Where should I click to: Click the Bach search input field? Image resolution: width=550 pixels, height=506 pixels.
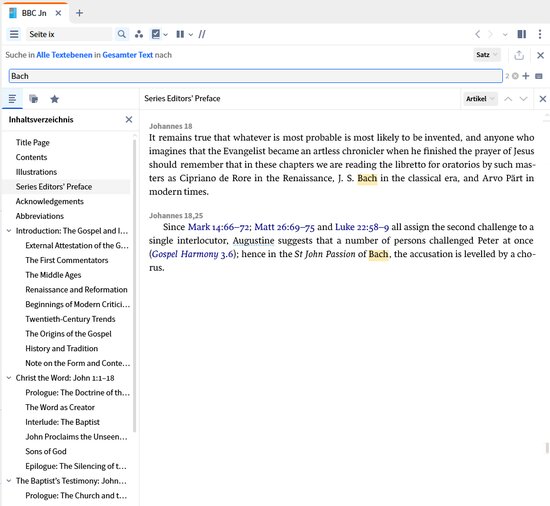tap(255, 76)
